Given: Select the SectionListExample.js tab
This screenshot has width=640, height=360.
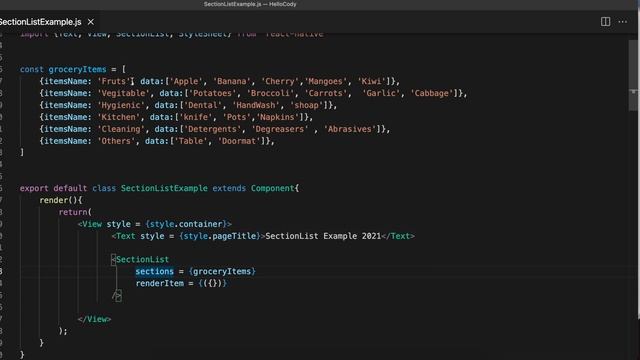Looking at the screenshot, I should [40, 22].
